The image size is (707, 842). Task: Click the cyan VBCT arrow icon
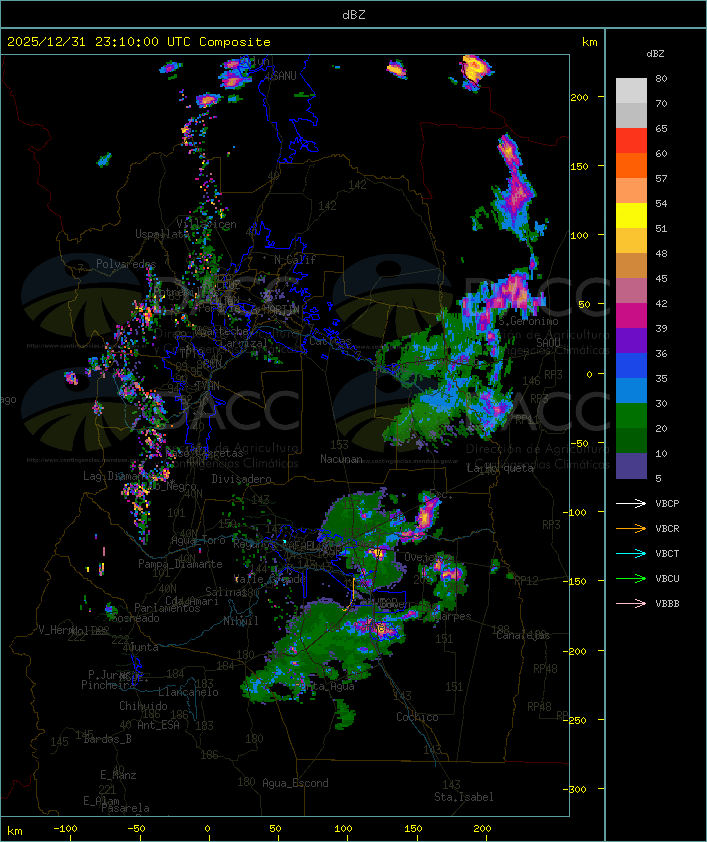click(x=631, y=554)
